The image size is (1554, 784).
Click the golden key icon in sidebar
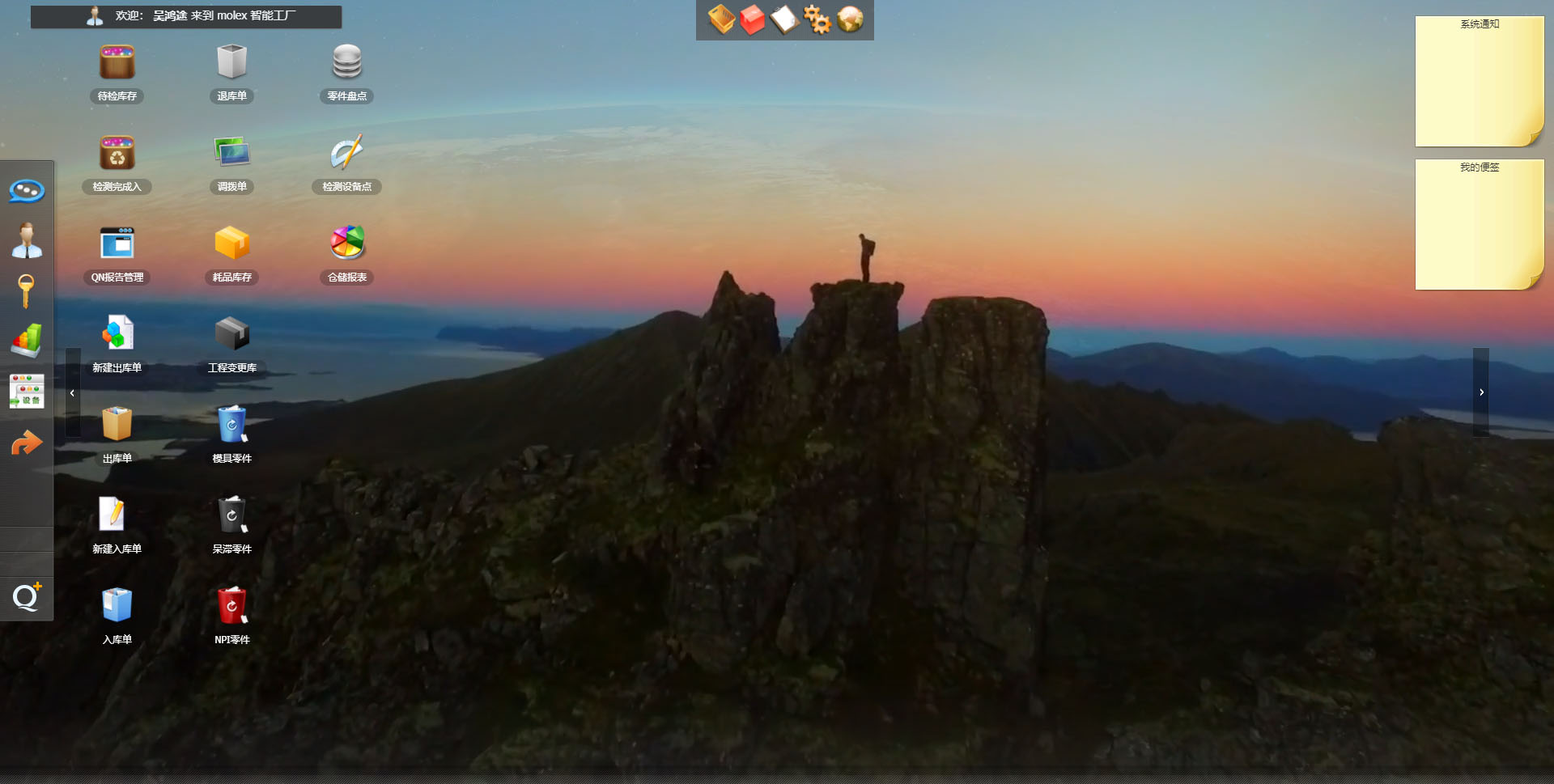[x=27, y=291]
